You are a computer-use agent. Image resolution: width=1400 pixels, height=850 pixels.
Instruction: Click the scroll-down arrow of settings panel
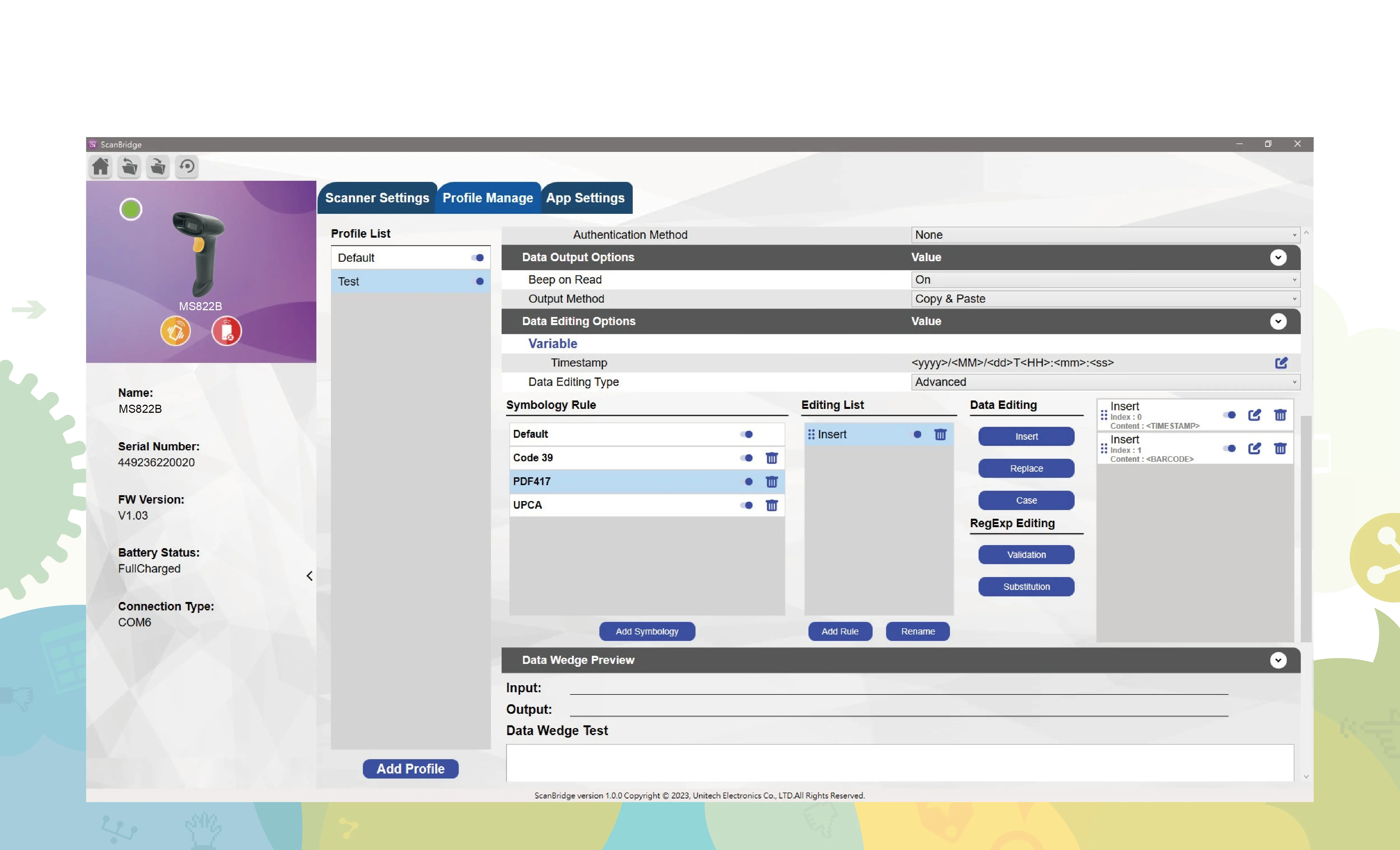coord(1306,777)
